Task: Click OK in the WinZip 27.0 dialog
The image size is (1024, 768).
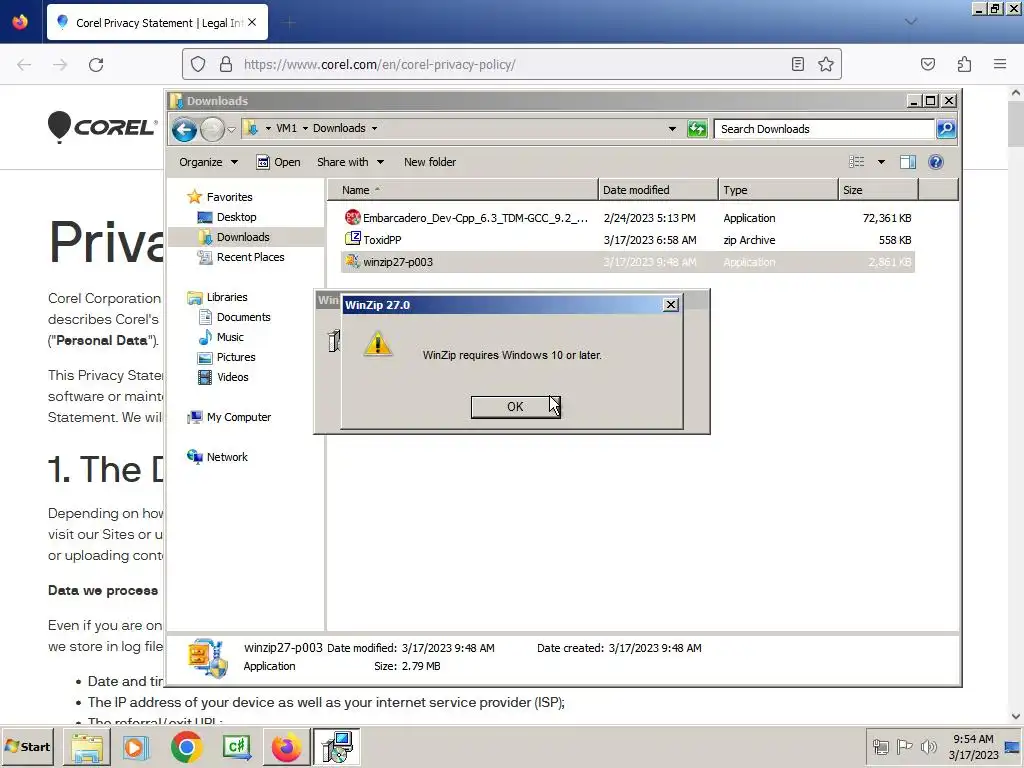Action: coord(515,406)
